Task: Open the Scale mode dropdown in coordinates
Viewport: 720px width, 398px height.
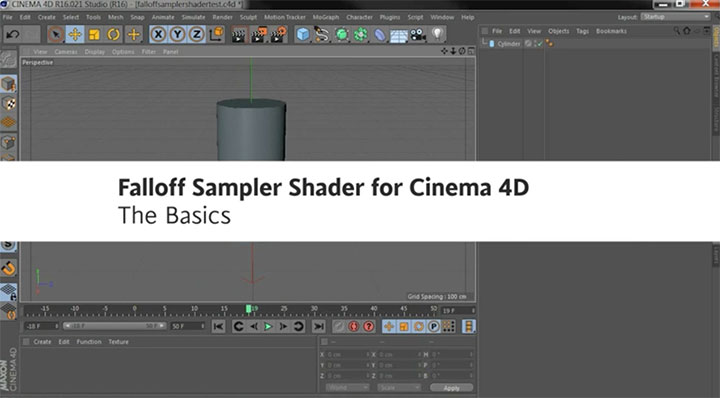Action: coord(399,387)
